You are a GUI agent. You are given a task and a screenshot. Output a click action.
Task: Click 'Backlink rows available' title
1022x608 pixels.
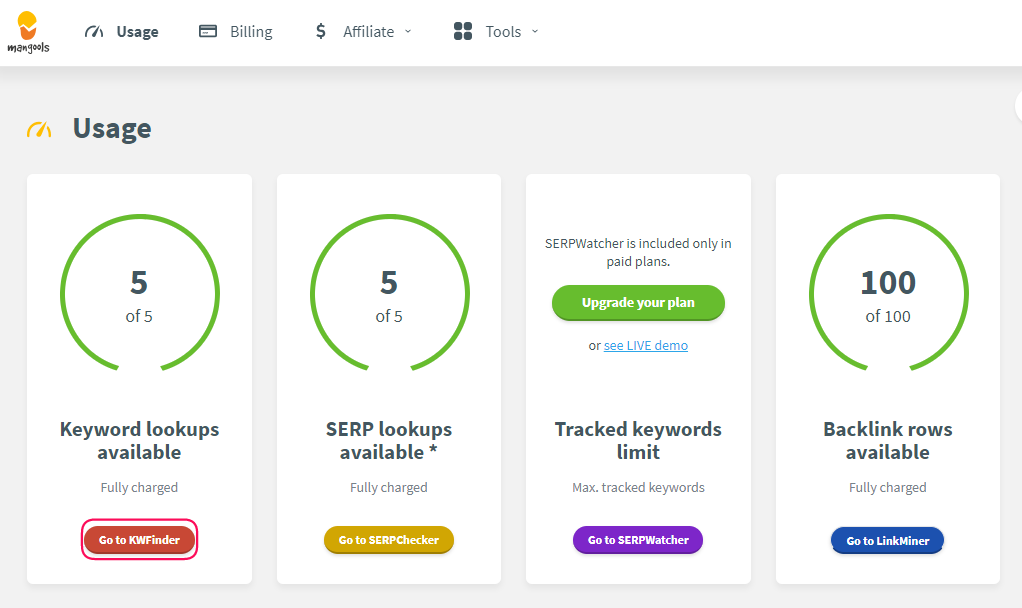(888, 441)
